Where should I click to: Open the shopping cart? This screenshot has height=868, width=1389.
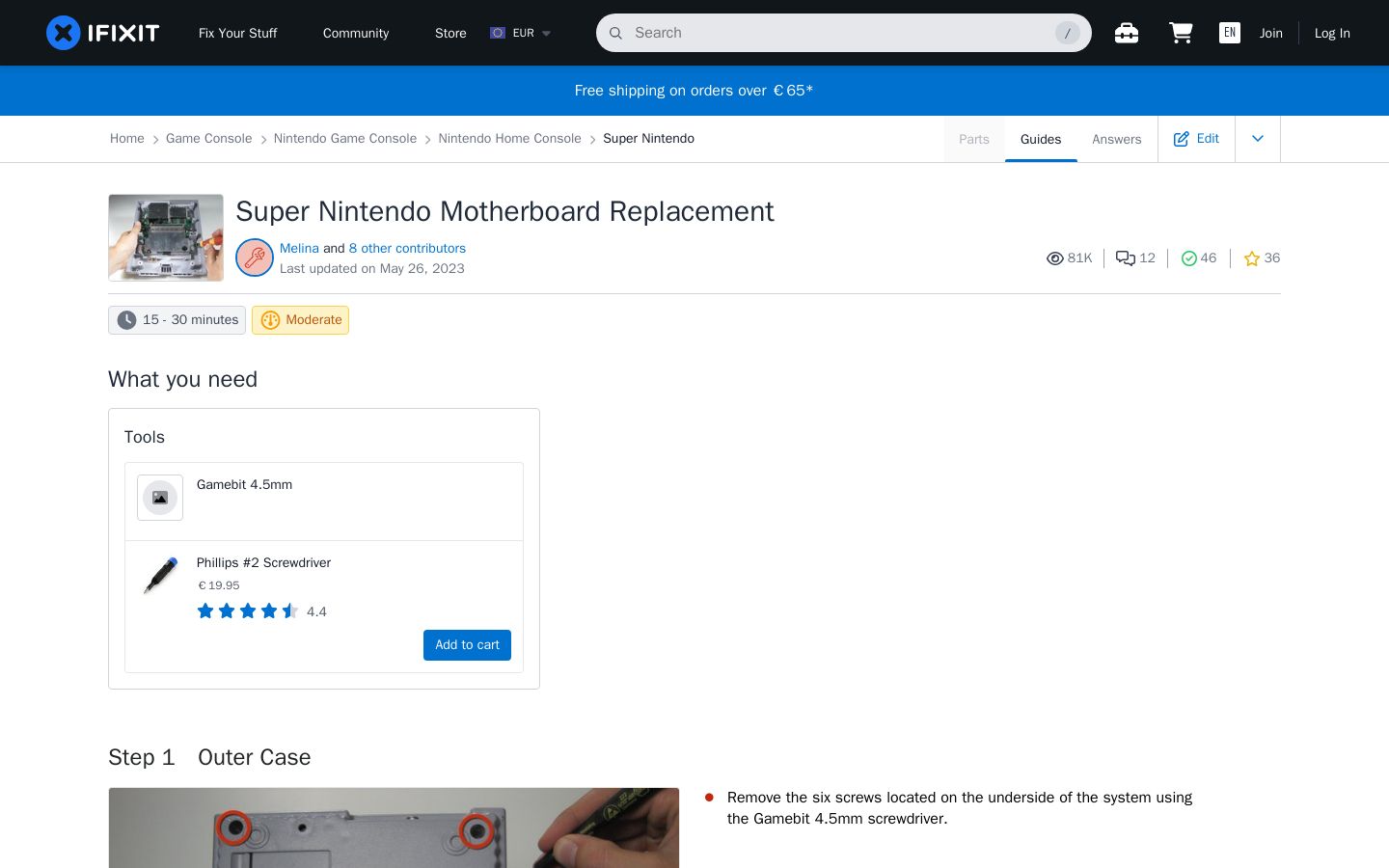pyautogui.click(x=1181, y=33)
